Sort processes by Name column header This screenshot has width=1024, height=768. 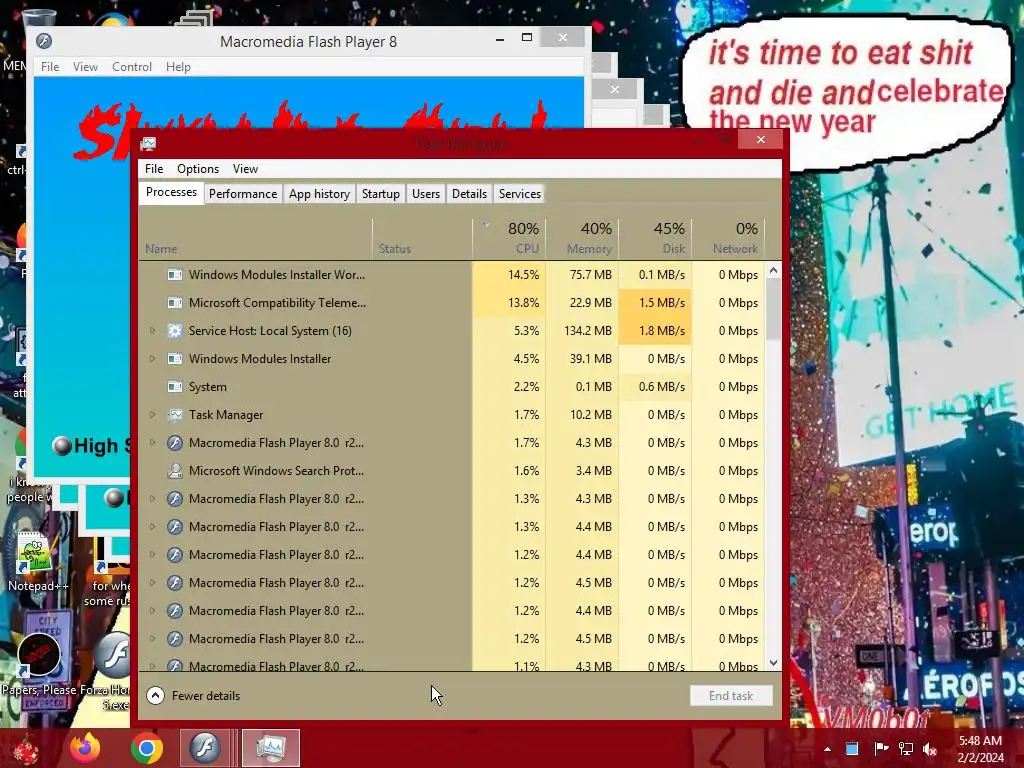[255, 238]
